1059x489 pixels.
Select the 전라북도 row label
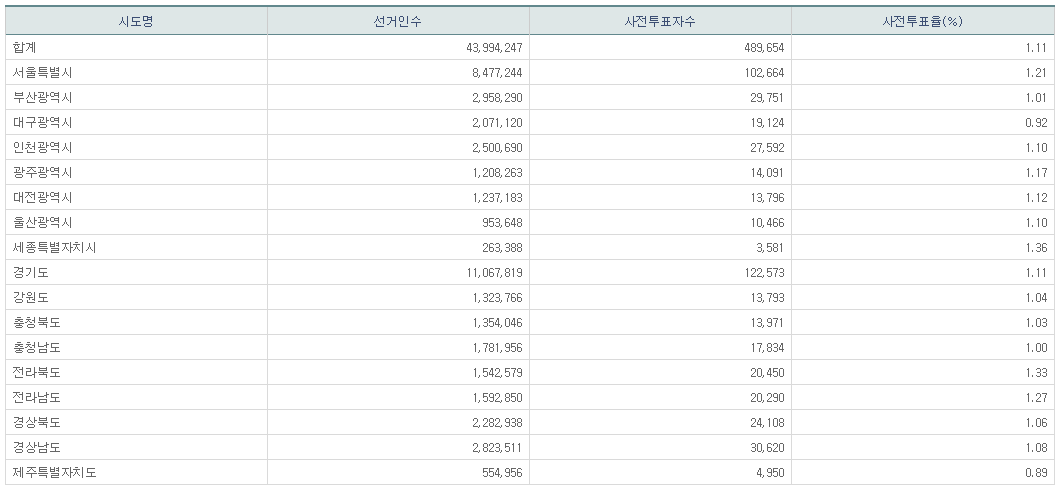point(37,372)
